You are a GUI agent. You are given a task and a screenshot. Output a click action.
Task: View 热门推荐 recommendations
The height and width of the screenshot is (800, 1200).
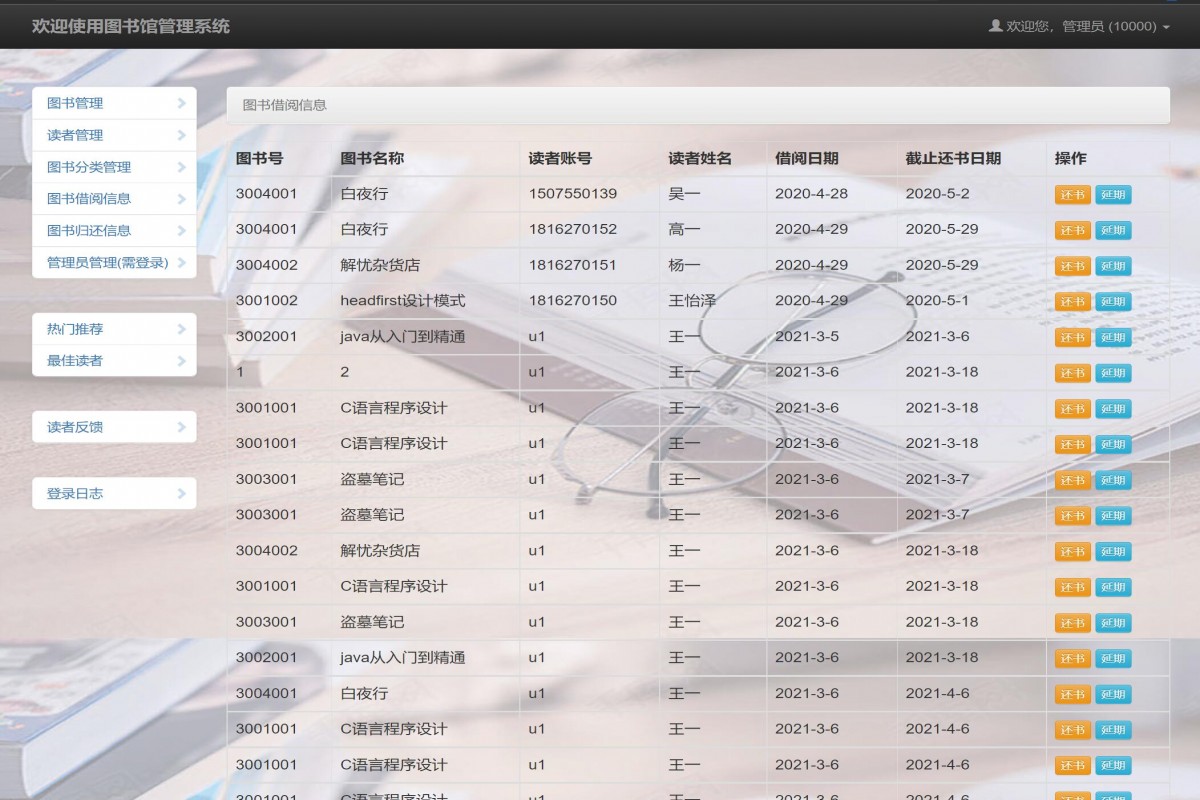(x=75, y=329)
